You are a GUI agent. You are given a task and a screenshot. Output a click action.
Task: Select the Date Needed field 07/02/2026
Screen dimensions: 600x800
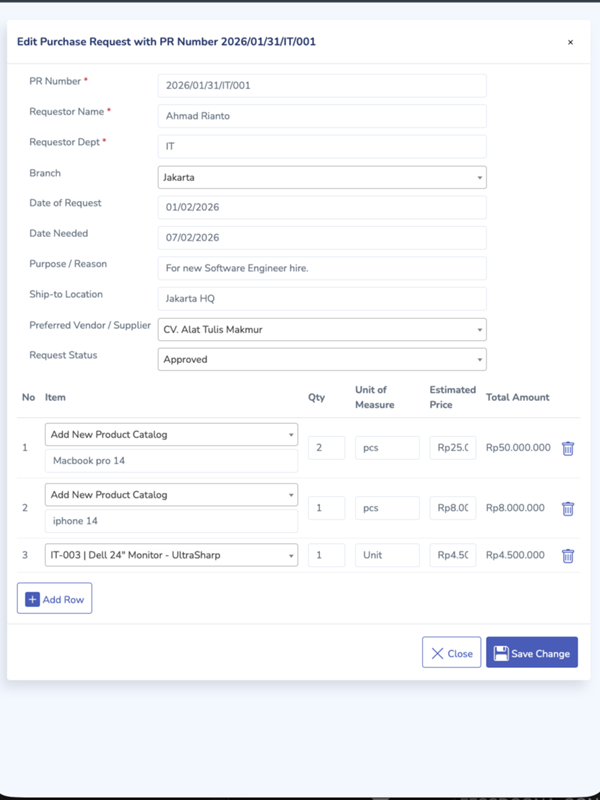322,238
